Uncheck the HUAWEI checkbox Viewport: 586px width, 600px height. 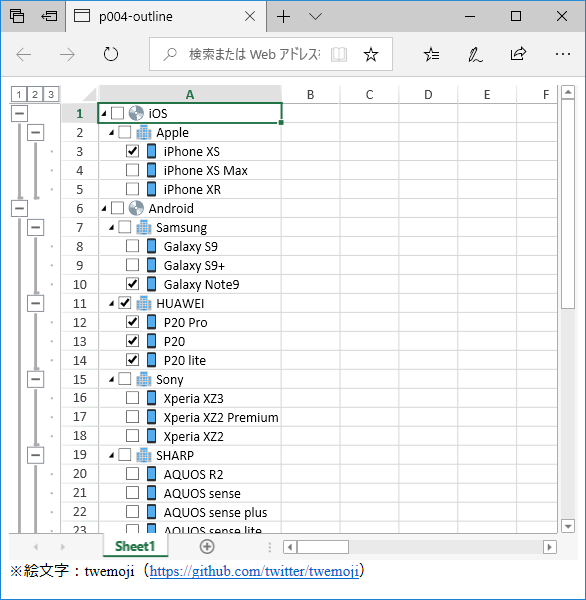[x=125, y=303]
